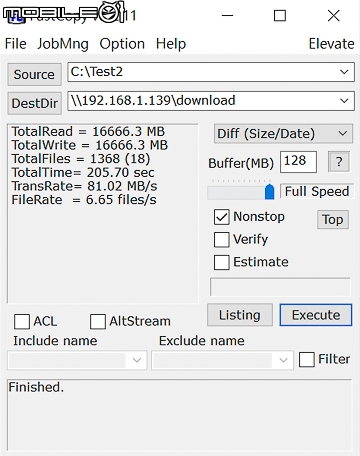Enable the ACL checkbox
The image size is (360, 456).
(x=22, y=322)
